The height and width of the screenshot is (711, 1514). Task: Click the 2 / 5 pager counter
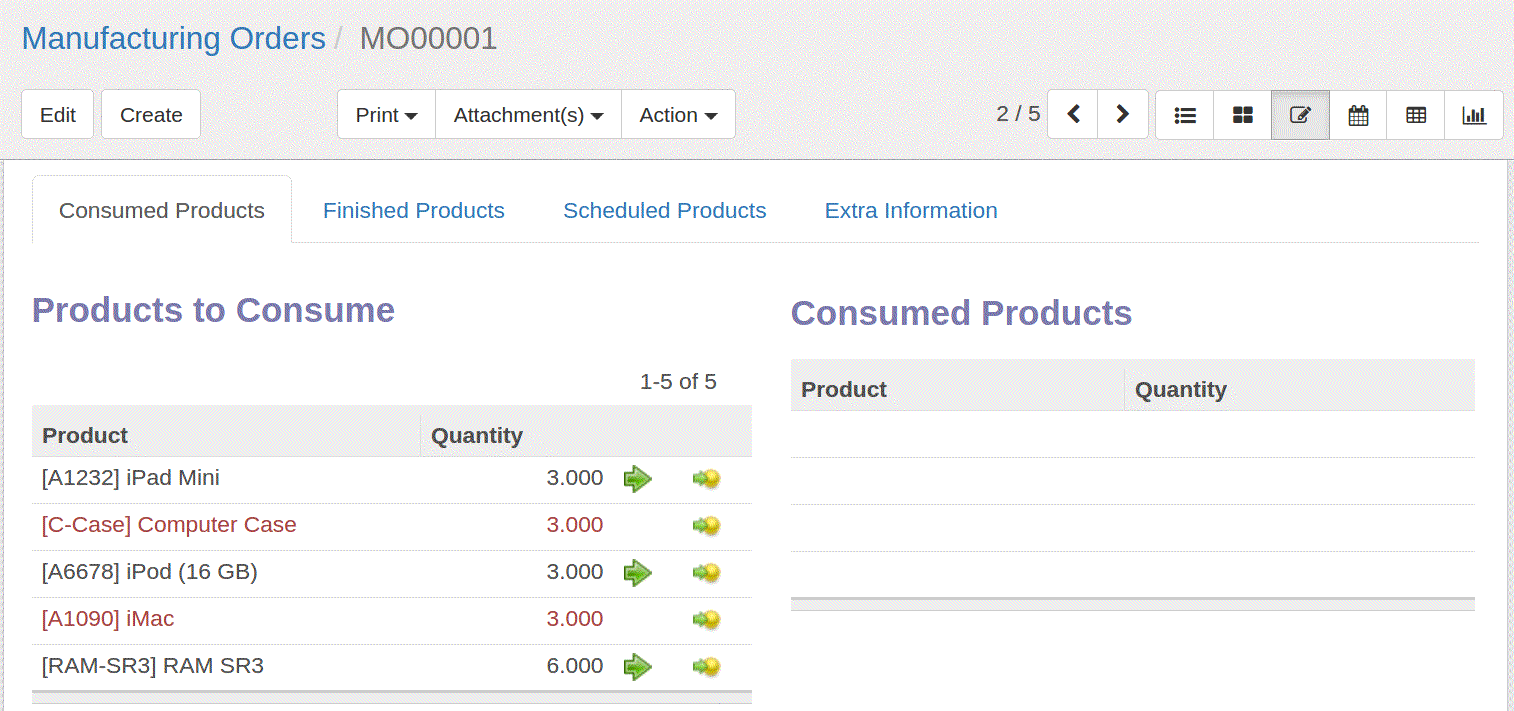(1018, 114)
